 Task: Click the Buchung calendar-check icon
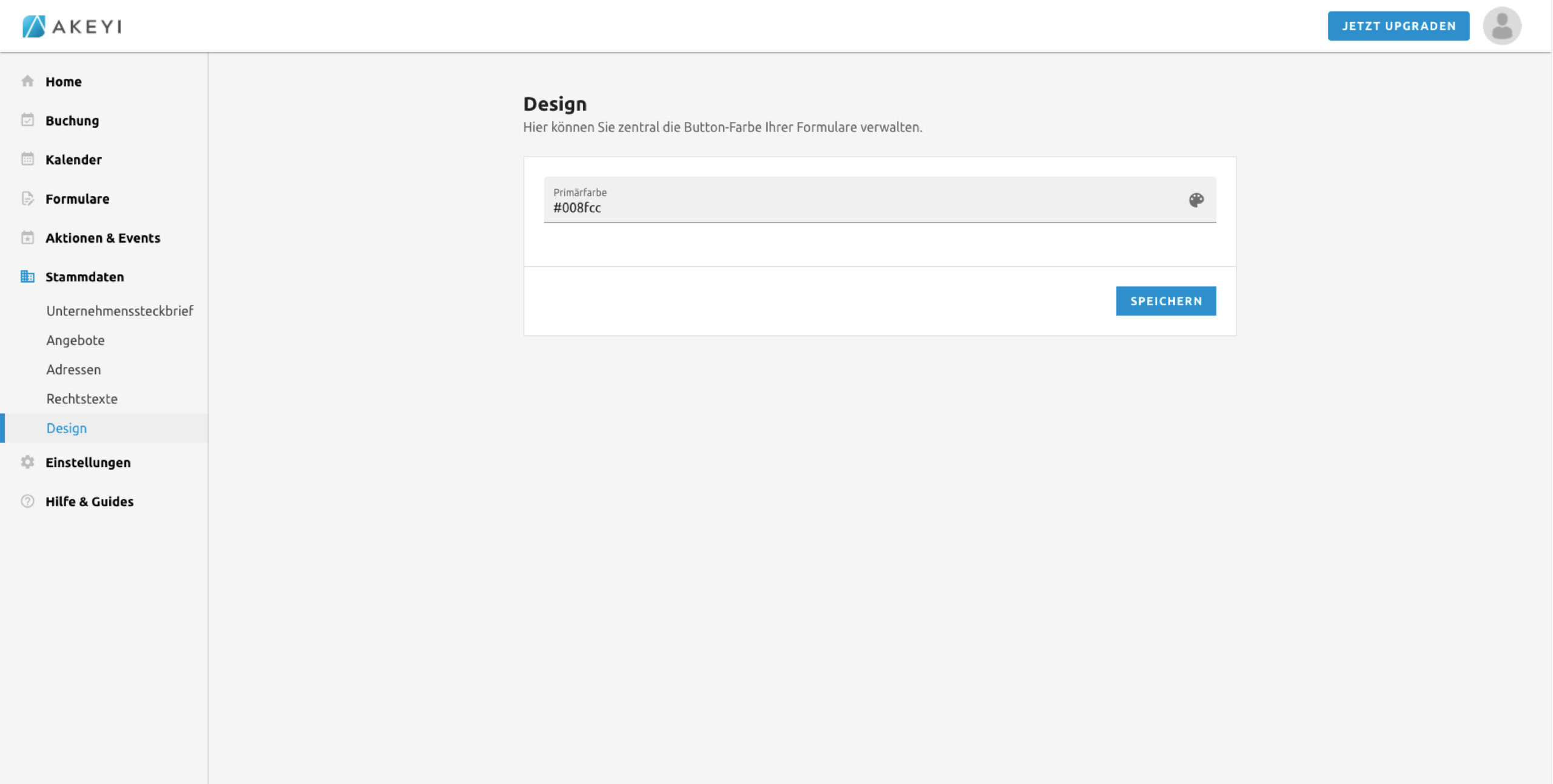(x=27, y=120)
